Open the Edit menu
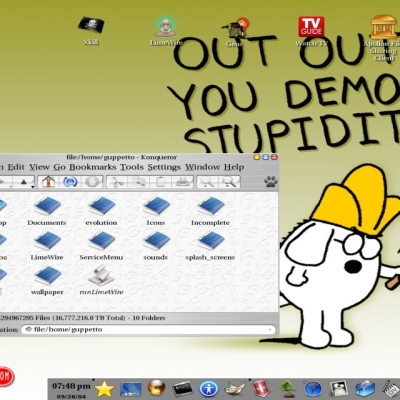Image resolution: width=400 pixels, height=400 pixels. point(16,167)
